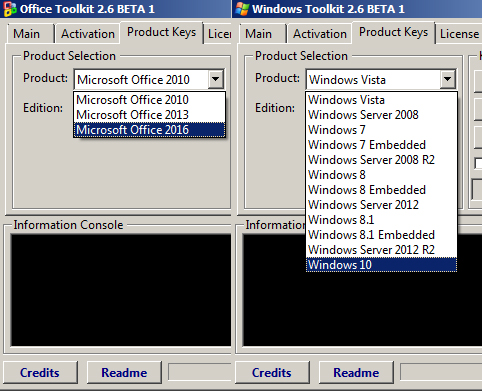This screenshot has width=482, height=391.
Task: Expand the Windows Product dropdown arrow
Action: pyautogui.click(x=448, y=79)
